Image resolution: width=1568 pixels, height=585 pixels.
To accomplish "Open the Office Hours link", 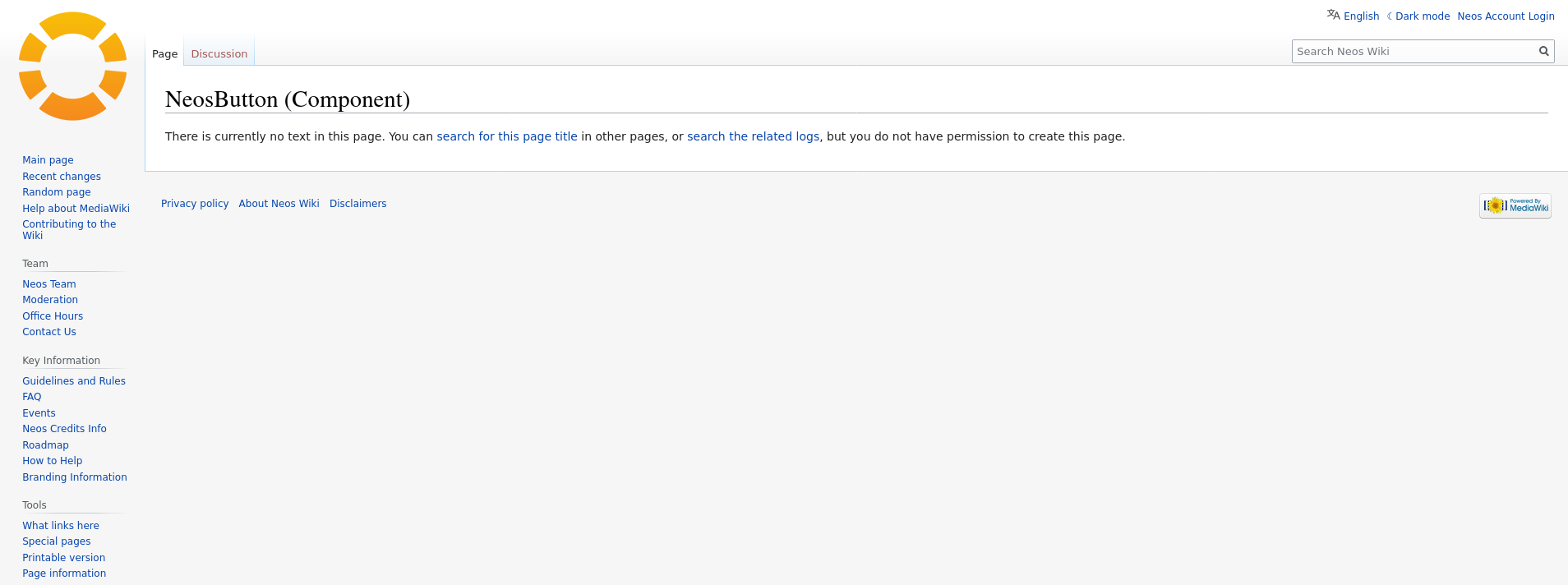I will pyautogui.click(x=53, y=316).
